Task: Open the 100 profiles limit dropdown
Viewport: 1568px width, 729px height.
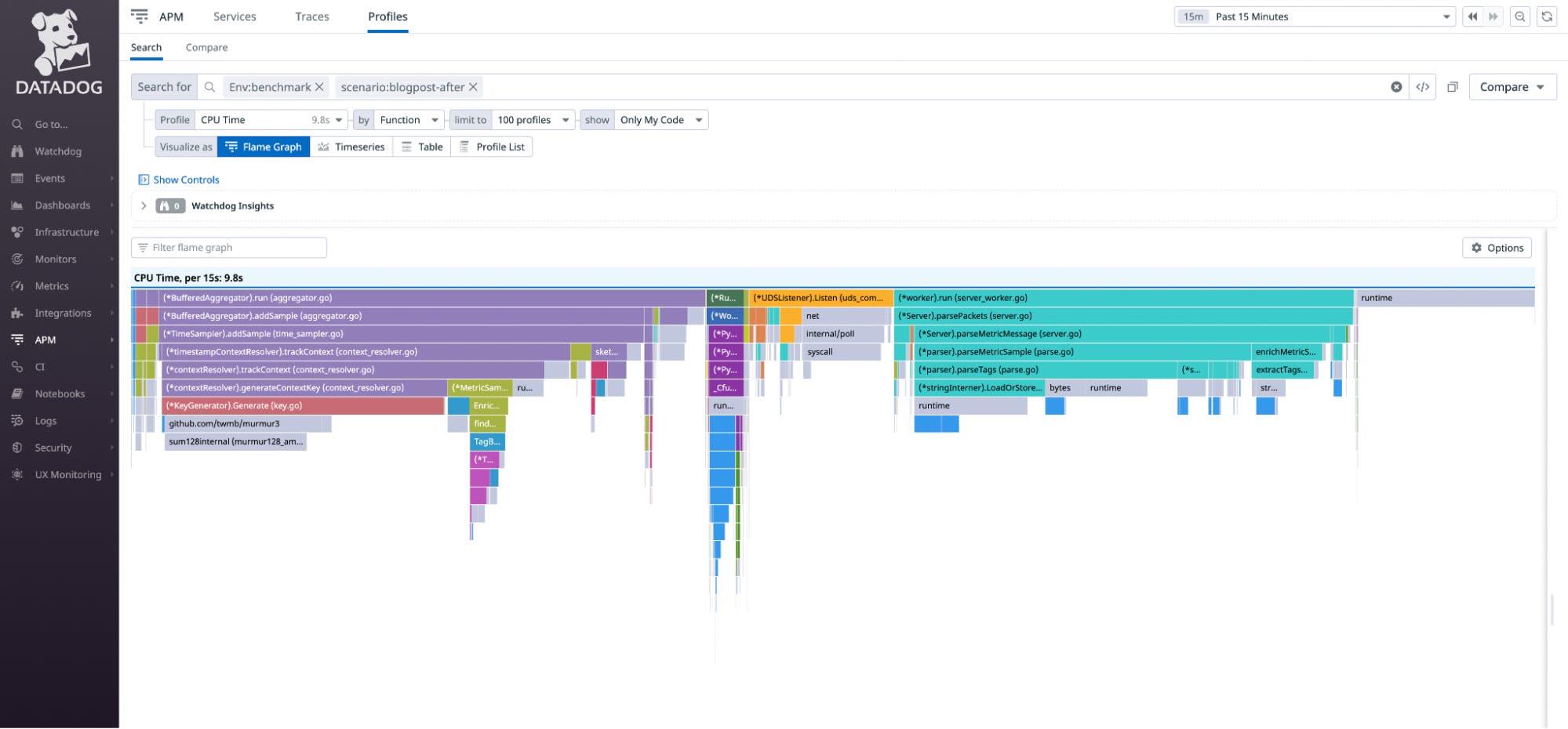Action: click(x=533, y=120)
